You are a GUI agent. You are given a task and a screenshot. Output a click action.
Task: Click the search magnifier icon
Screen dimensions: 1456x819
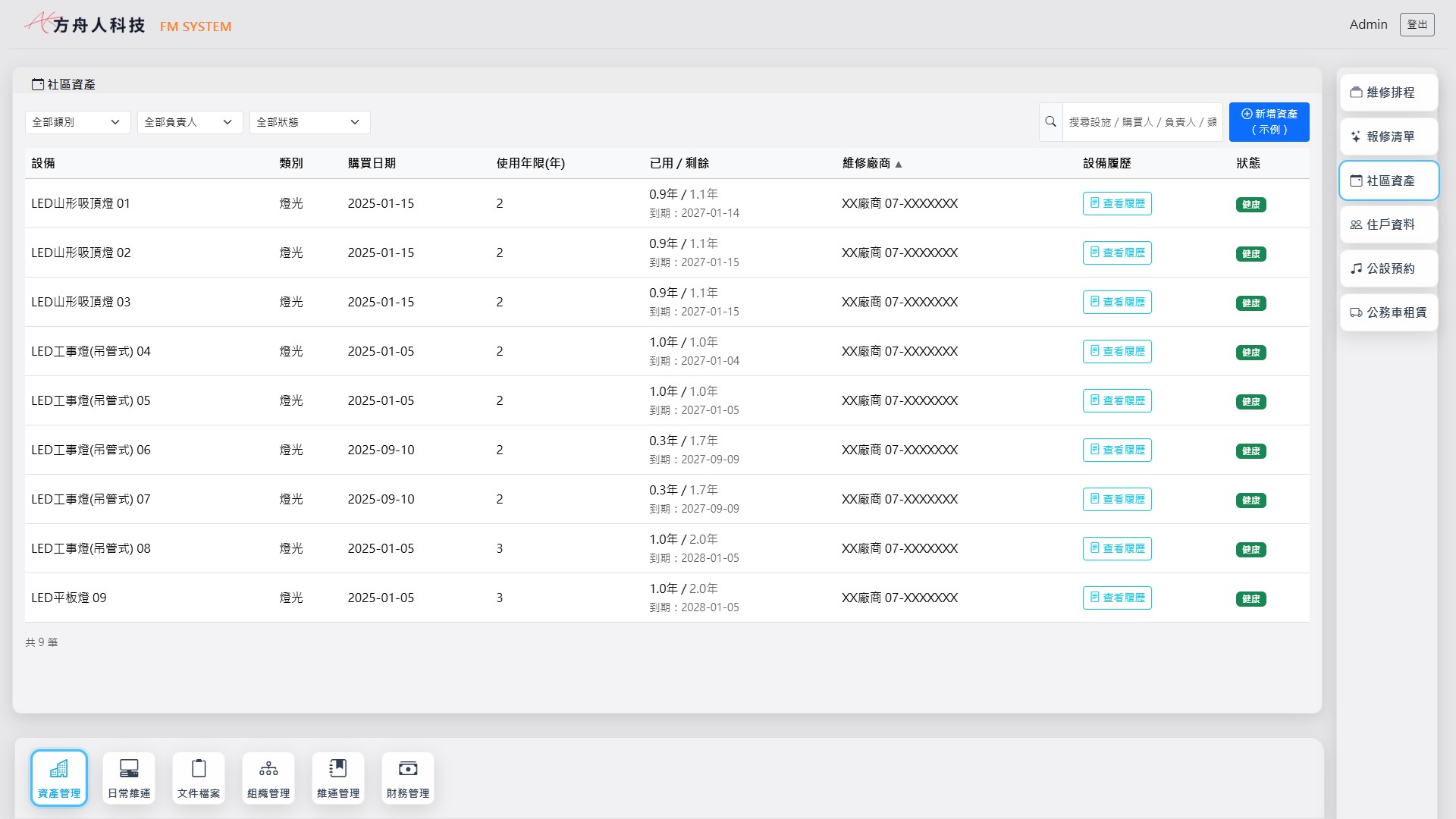click(1050, 121)
